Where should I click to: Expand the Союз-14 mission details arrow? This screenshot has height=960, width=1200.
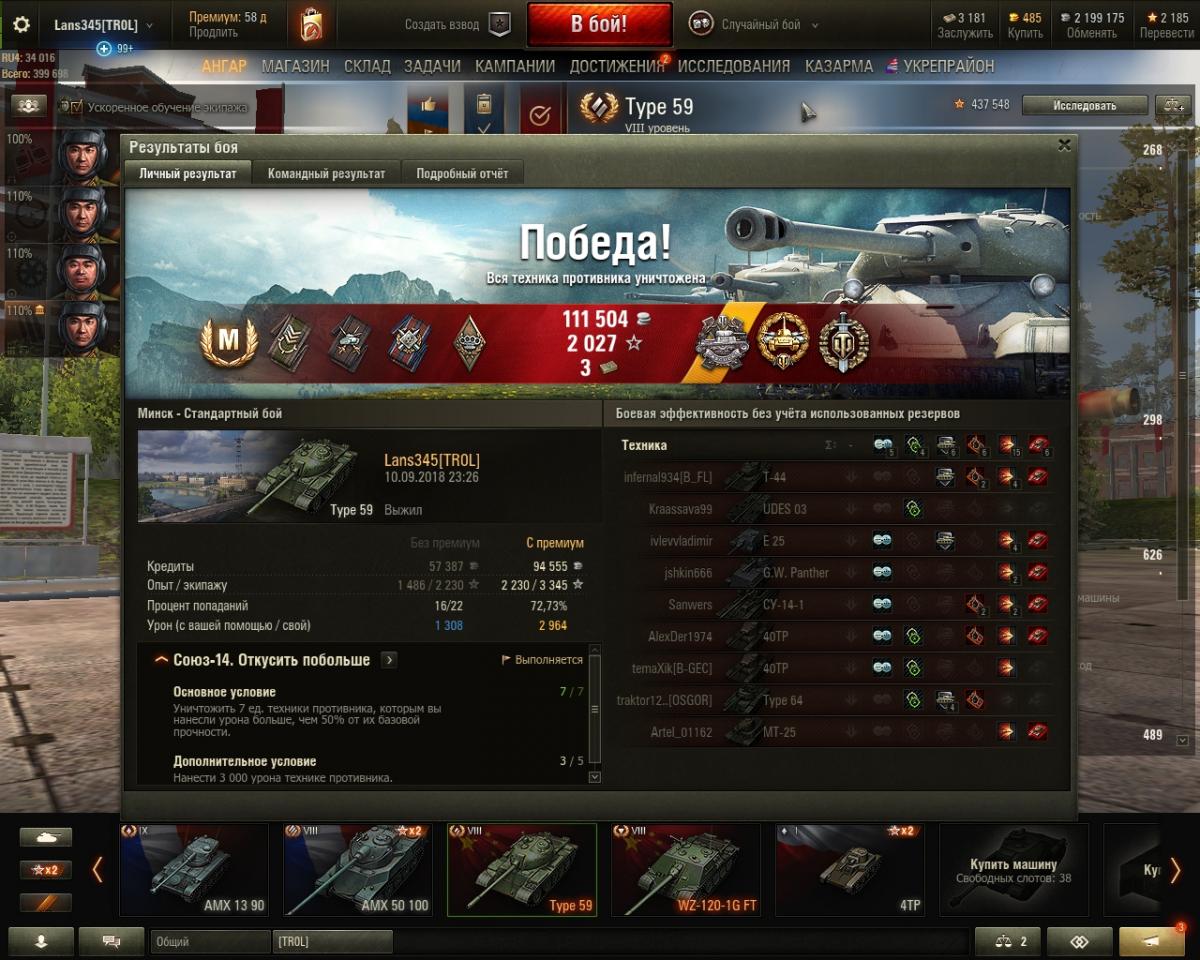point(389,660)
